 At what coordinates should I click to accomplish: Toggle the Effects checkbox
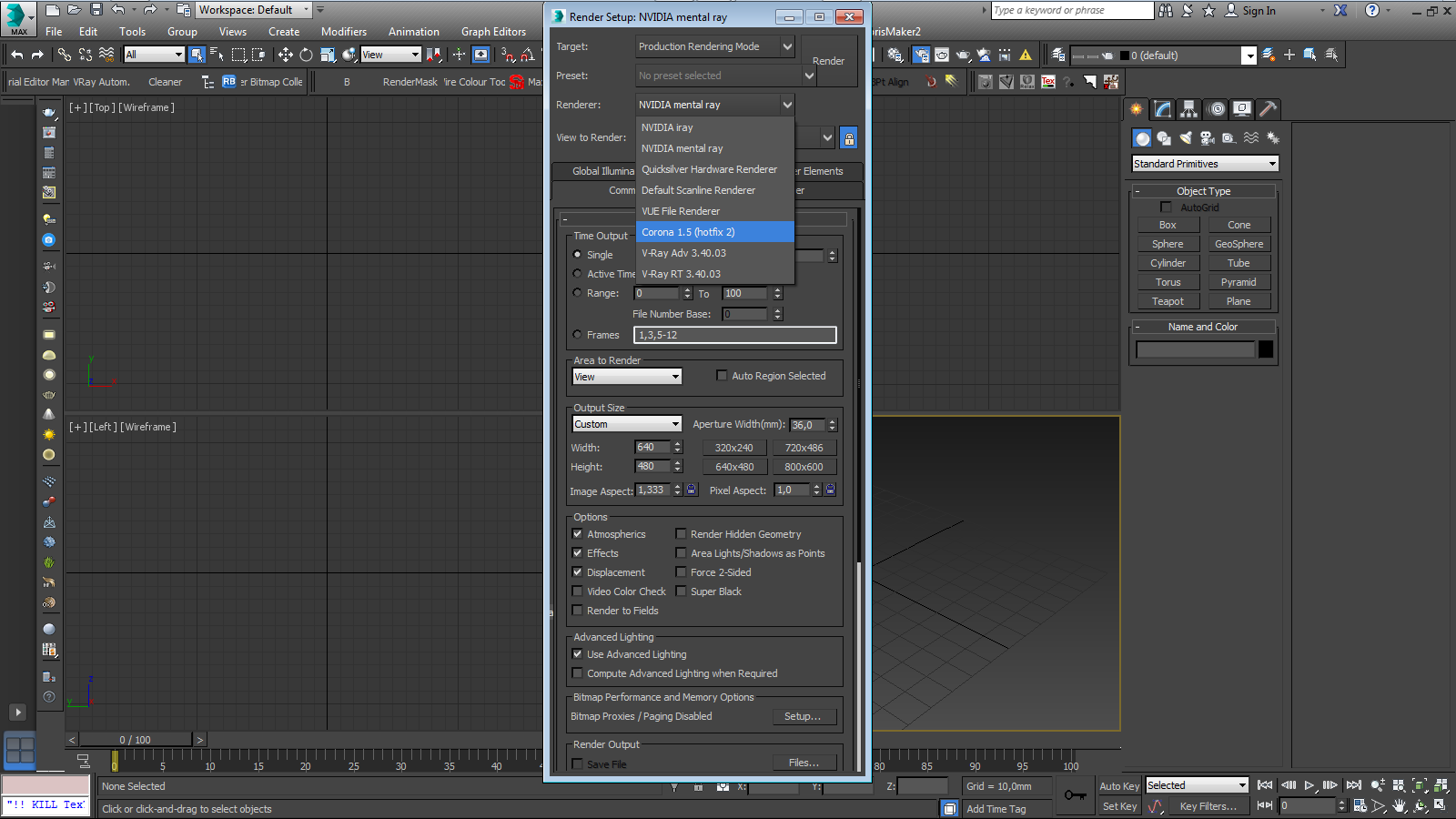(x=577, y=553)
